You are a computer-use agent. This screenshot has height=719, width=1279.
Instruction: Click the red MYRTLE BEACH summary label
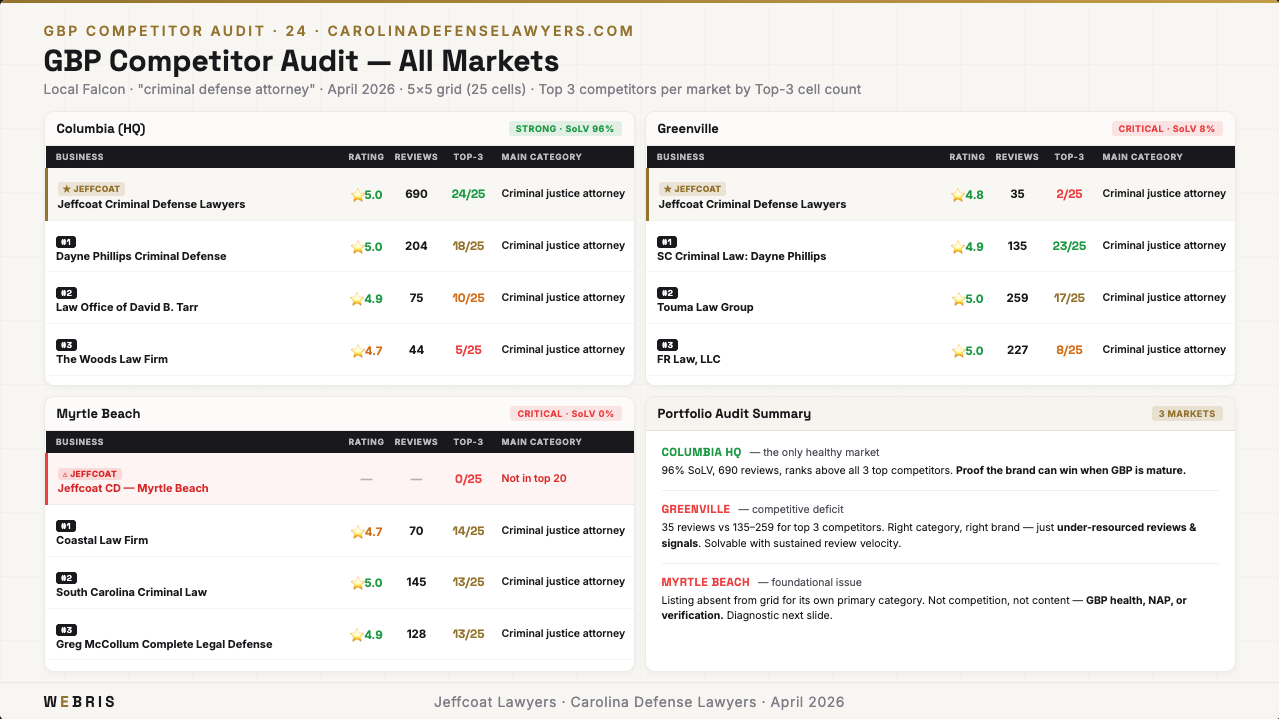pyautogui.click(x=705, y=582)
